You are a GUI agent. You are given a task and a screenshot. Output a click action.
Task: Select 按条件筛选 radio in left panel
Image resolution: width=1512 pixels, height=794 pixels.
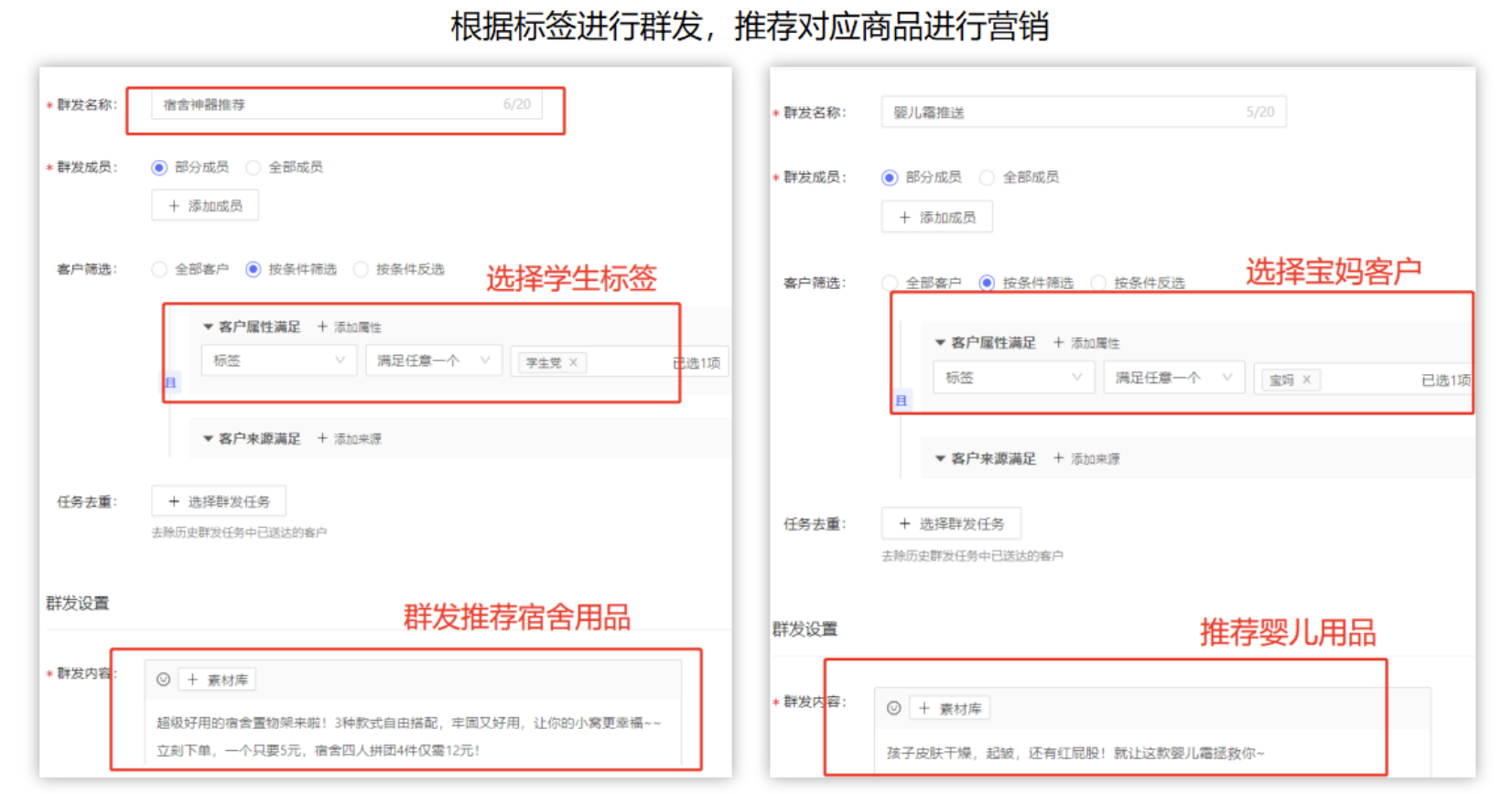[254, 269]
